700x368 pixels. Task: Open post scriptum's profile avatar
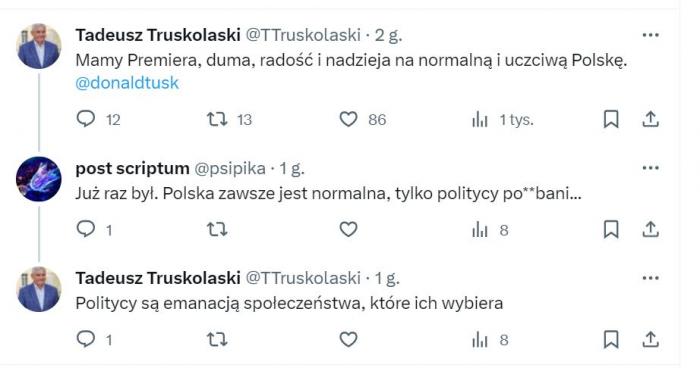[x=39, y=179]
